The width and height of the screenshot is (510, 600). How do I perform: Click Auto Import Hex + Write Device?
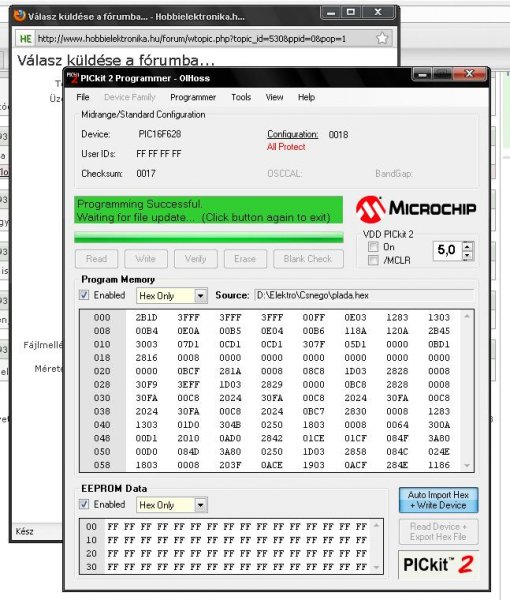(x=438, y=500)
